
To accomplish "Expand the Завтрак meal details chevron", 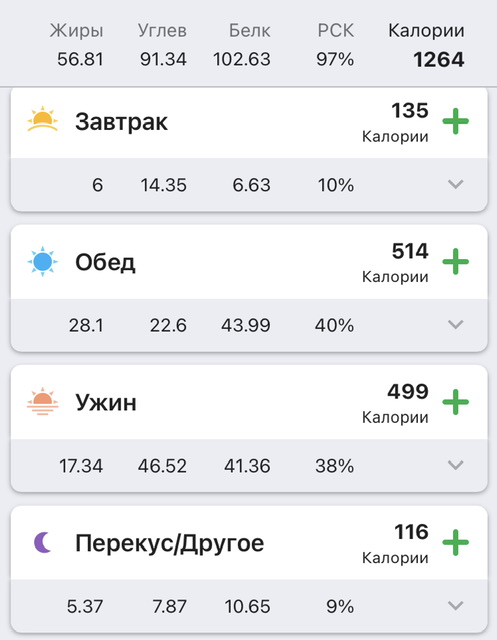I will click(x=455, y=184).
